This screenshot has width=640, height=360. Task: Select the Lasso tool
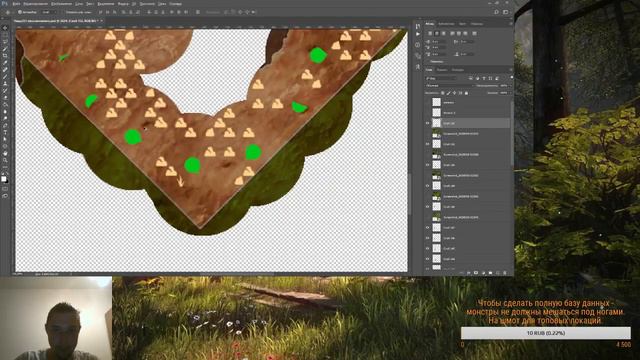5,42
